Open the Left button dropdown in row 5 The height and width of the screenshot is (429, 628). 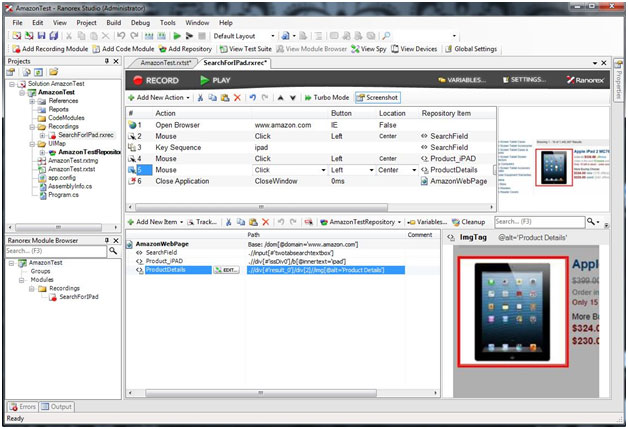[x=371, y=170]
